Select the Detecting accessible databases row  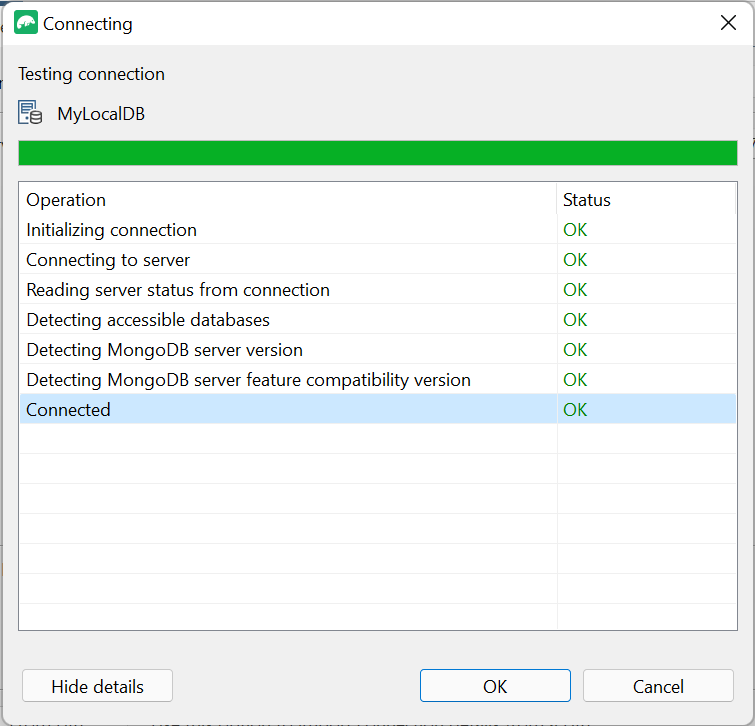(x=378, y=320)
